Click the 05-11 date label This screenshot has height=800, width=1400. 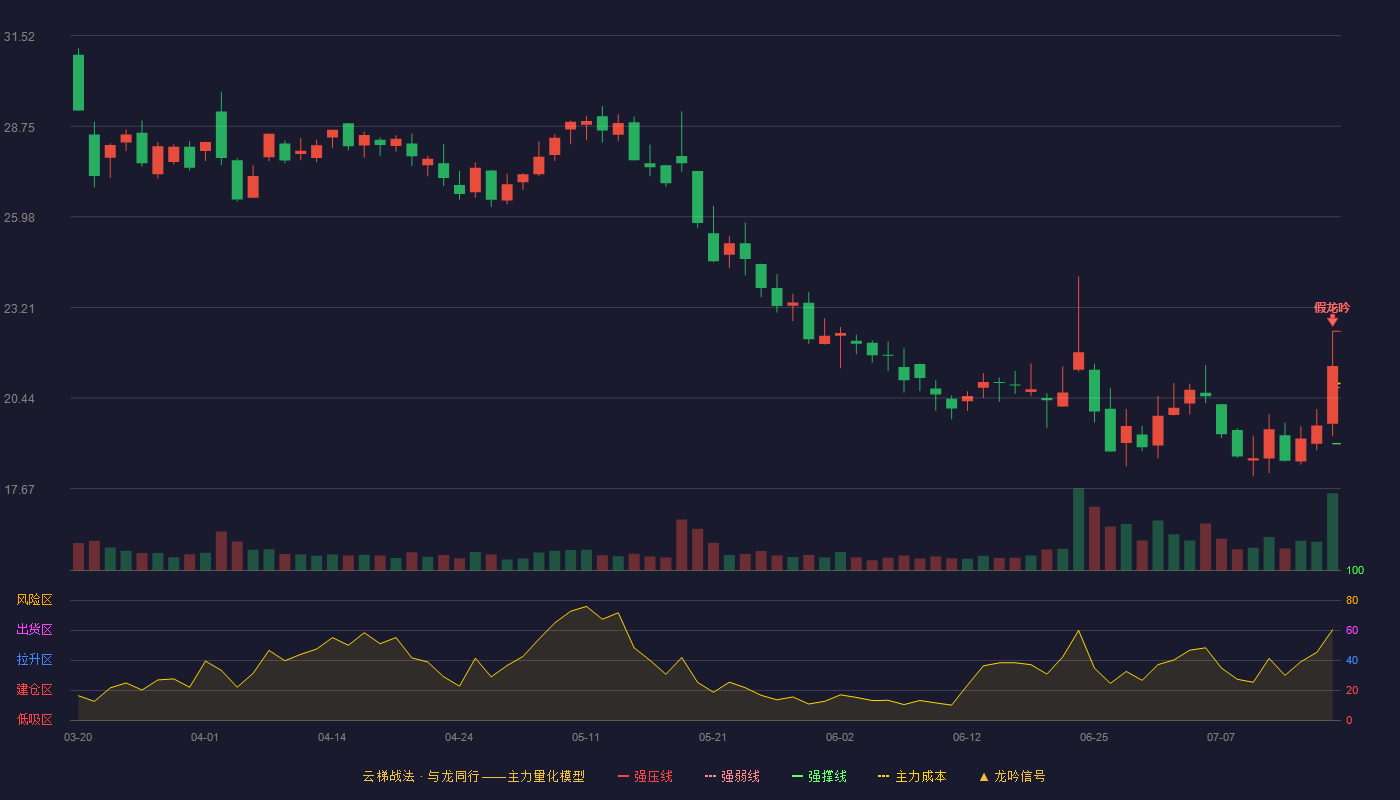586,737
